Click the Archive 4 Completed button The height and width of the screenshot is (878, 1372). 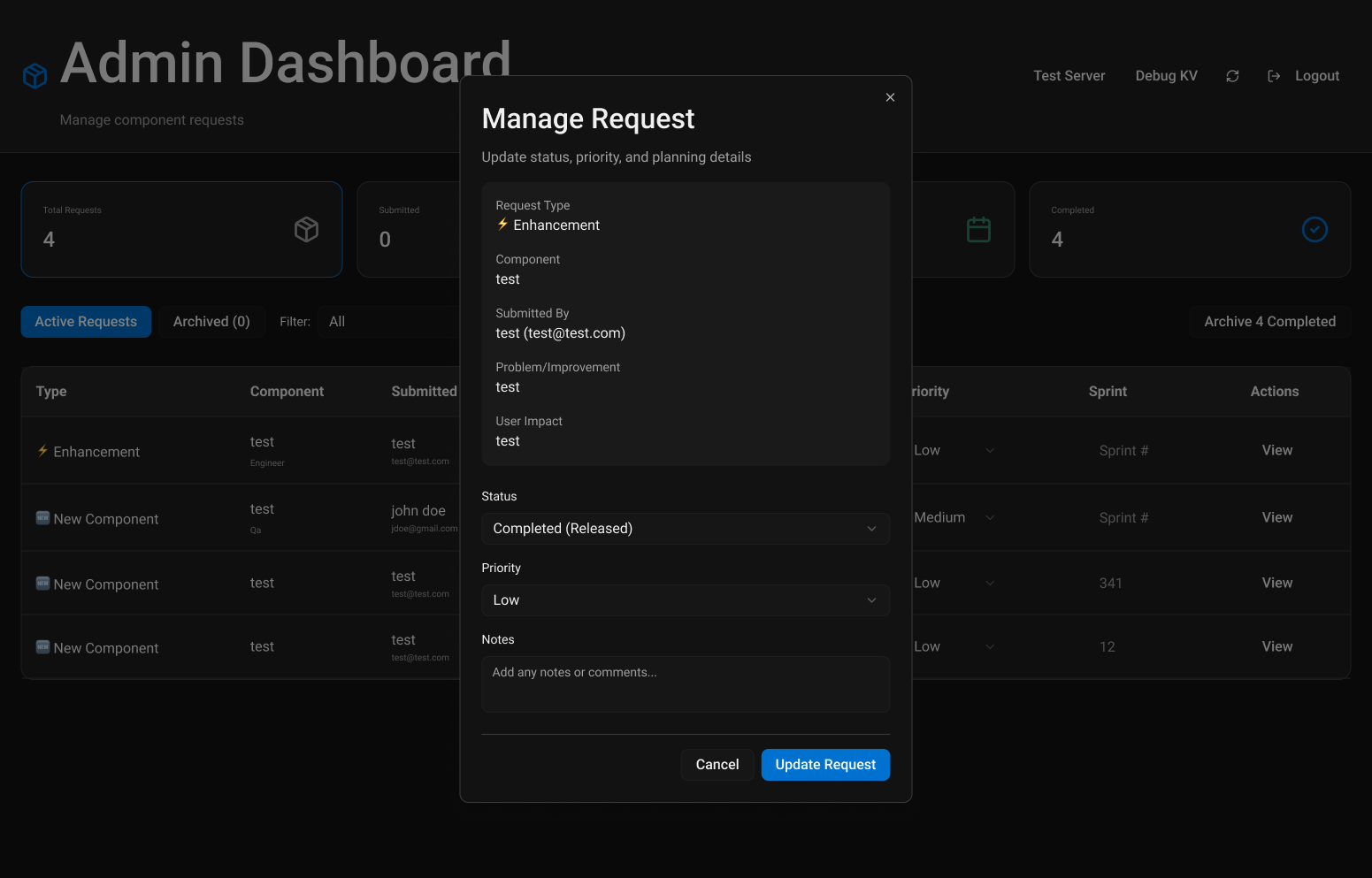(x=1269, y=321)
